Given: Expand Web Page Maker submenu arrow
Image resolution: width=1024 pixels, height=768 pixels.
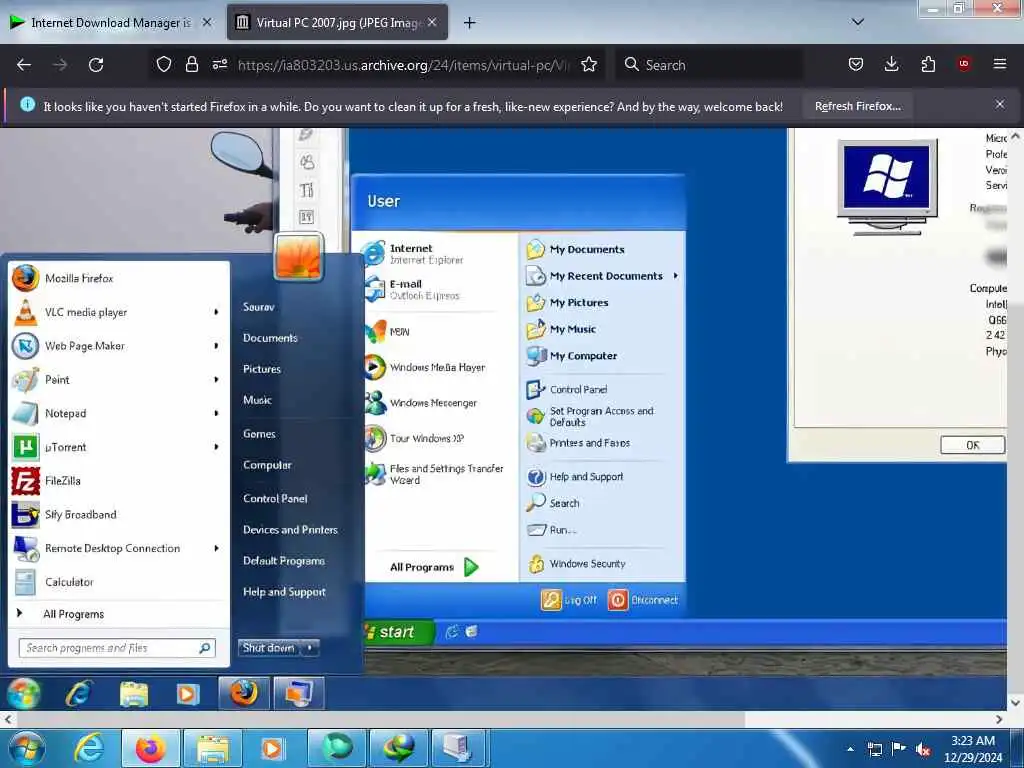Looking at the screenshot, I should point(216,345).
